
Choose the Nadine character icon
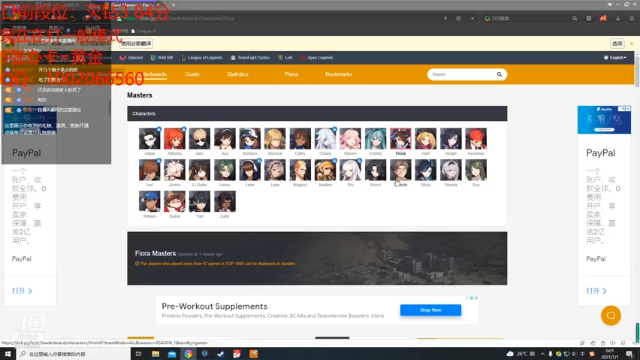(325, 170)
